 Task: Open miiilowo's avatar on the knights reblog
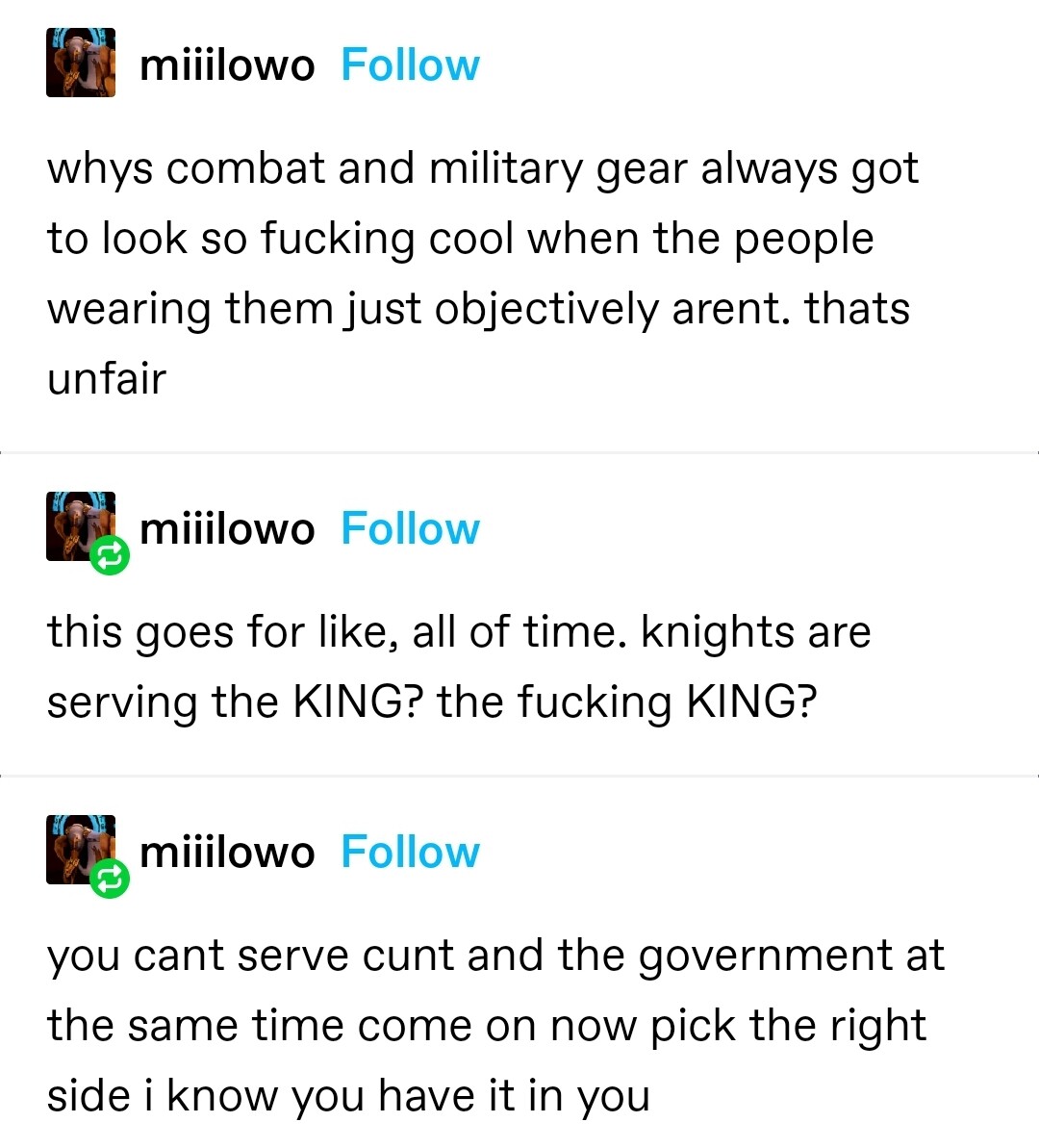pos(81,526)
